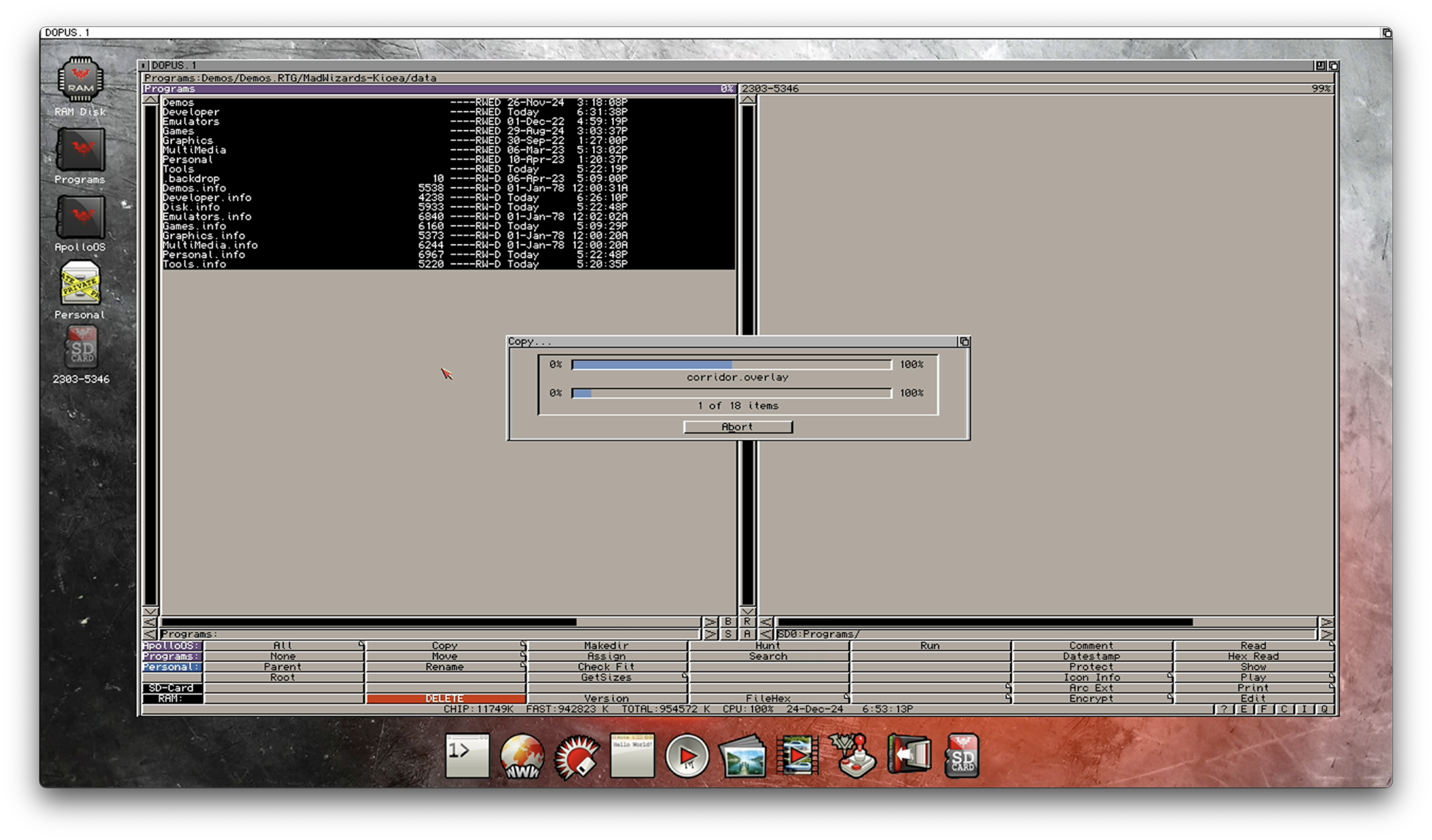1432x840 pixels.
Task: Select the Personal: drive button
Action: (x=172, y=667)
